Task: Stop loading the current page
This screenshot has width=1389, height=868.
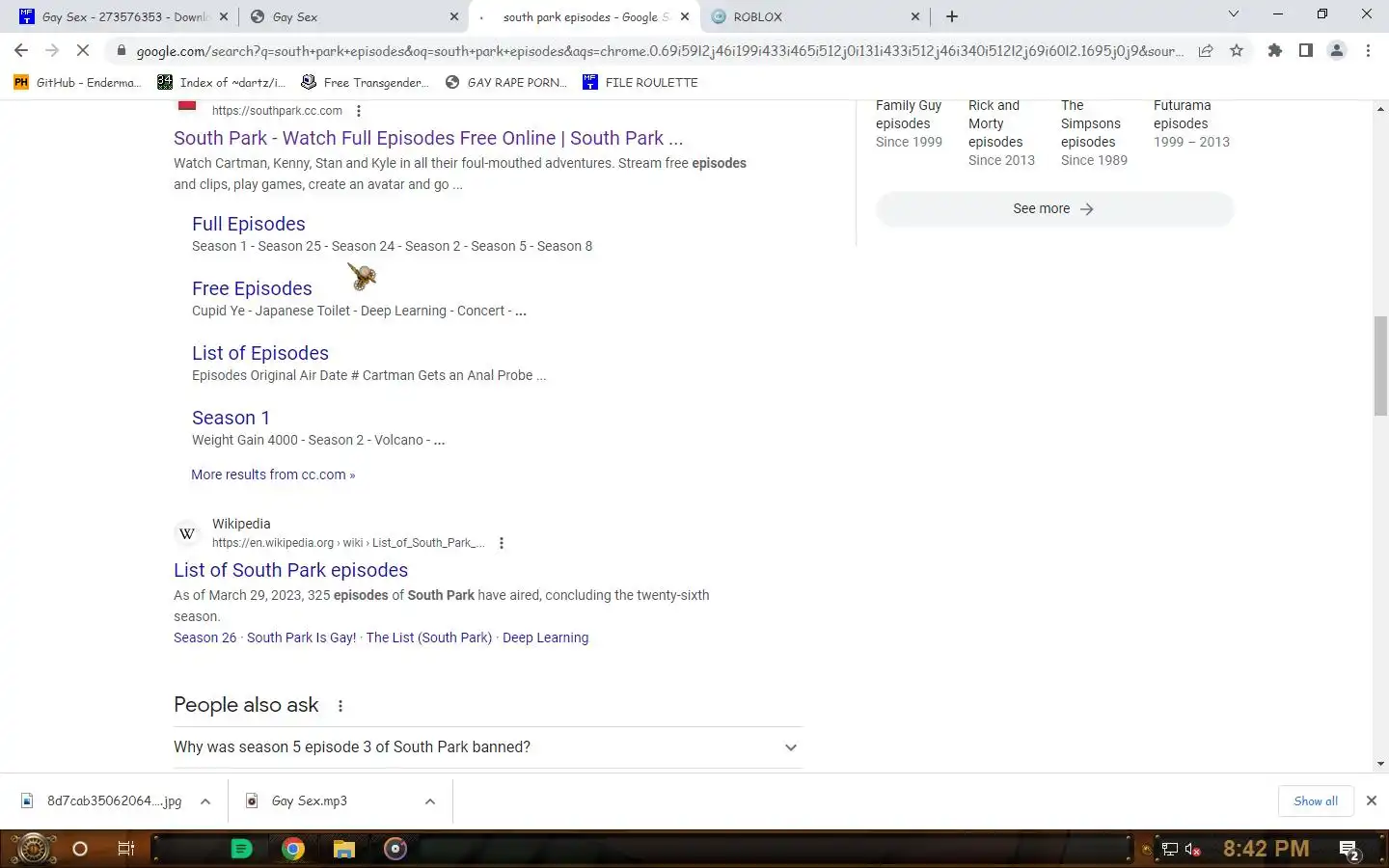Action: tap(83, 50)
